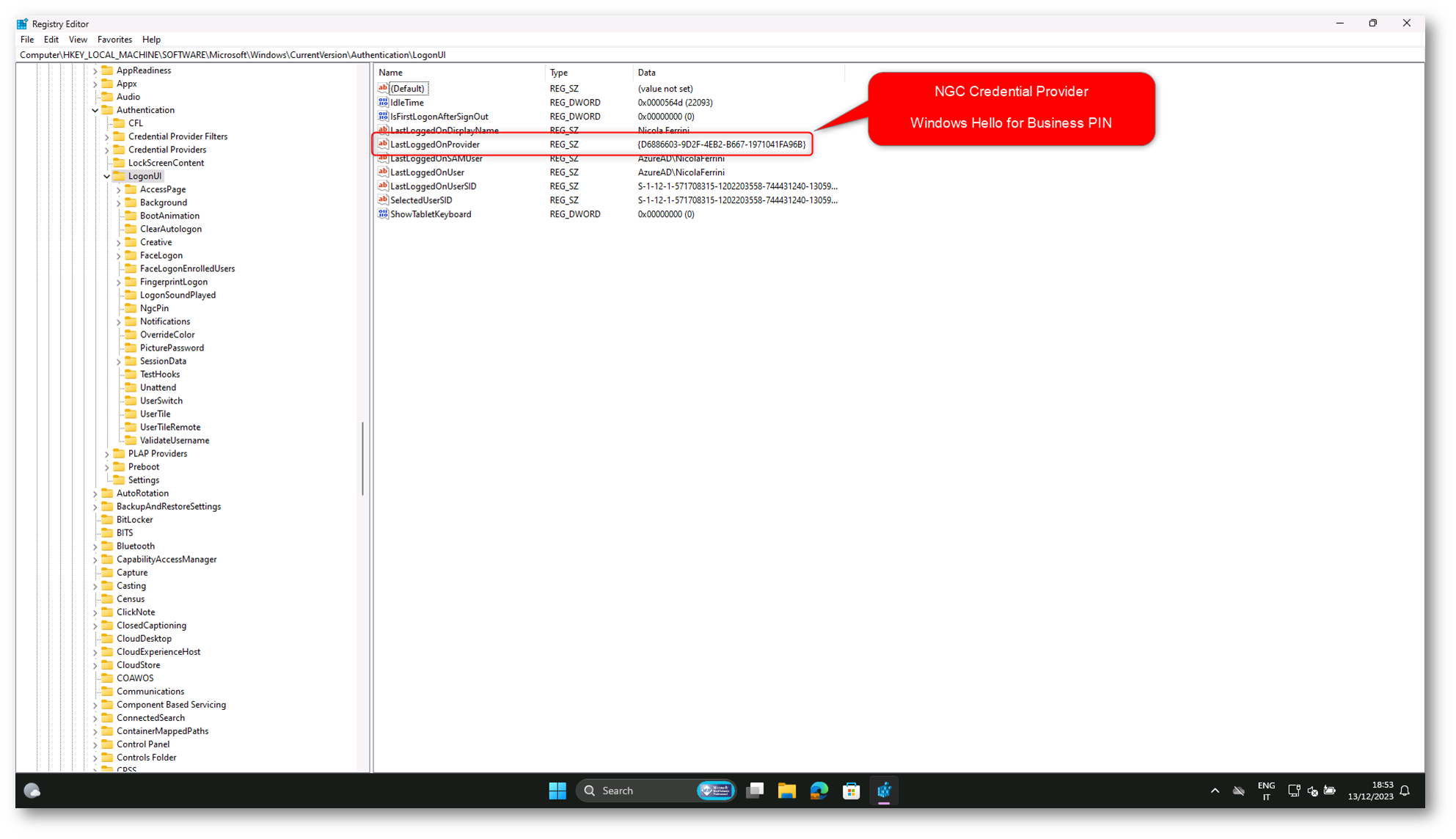Select the AppReadiness key
This screenshot has width=1456, height=839.
[143, 70]
